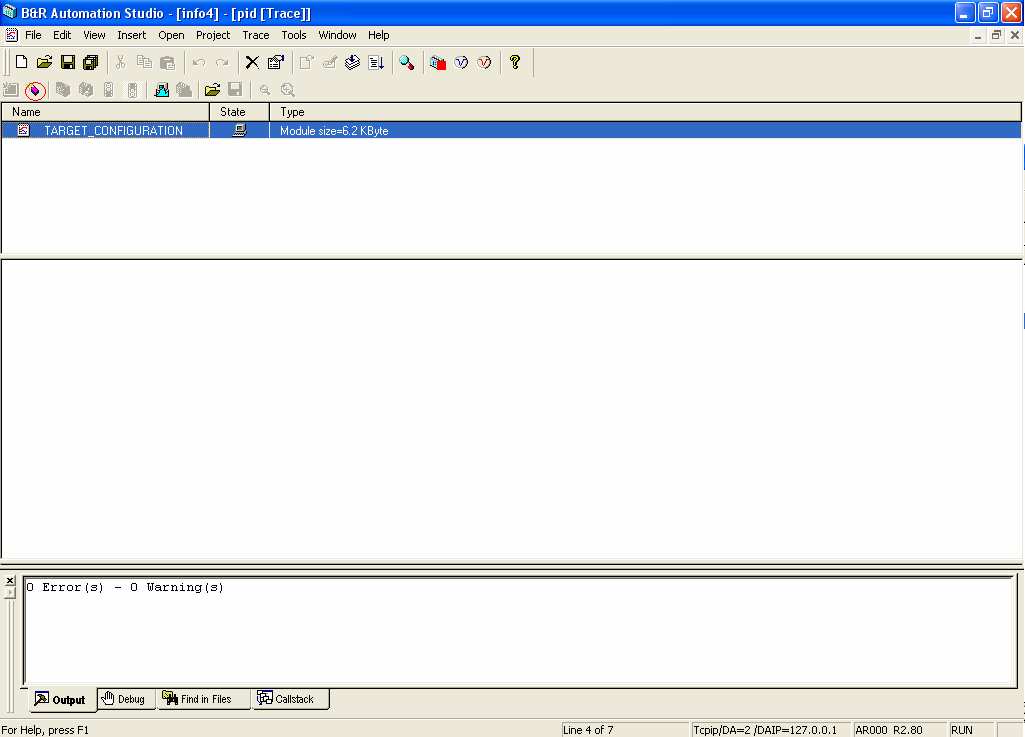Select the TARGET_CONFIGURATION row
1025x737 pixels.
coord(511,130)
